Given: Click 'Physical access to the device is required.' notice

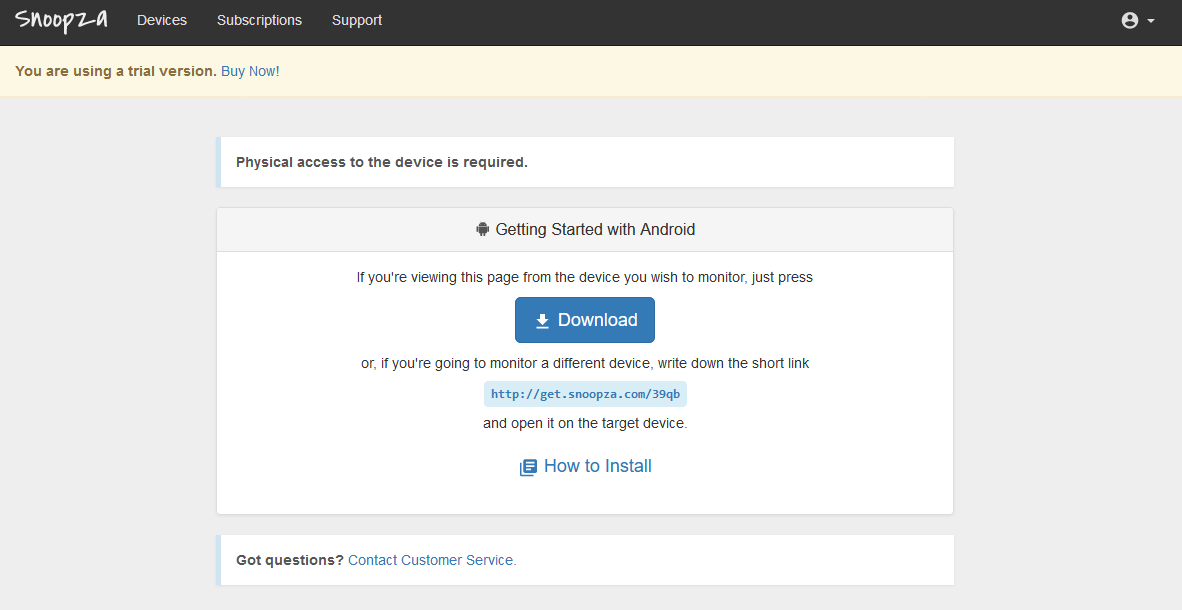Looking at the screenshot, I should pyautogui.click(x=381, y=162).
